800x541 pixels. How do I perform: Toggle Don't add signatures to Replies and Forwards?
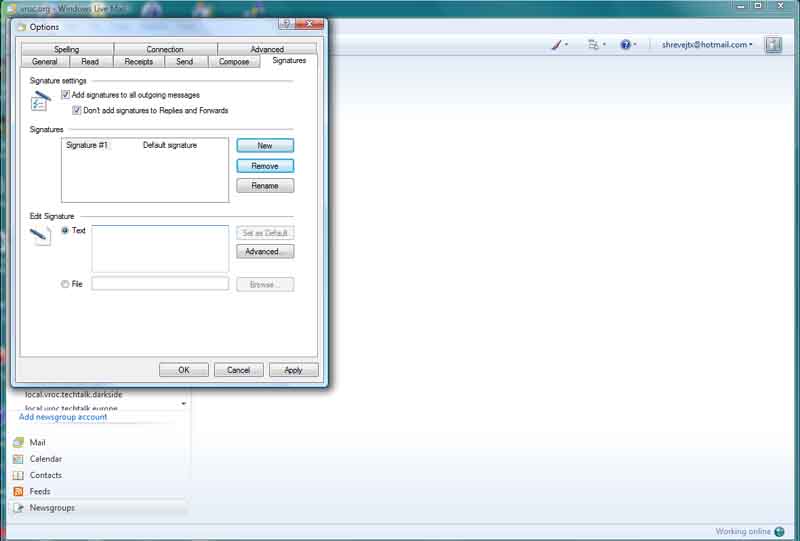pos(77,110)
